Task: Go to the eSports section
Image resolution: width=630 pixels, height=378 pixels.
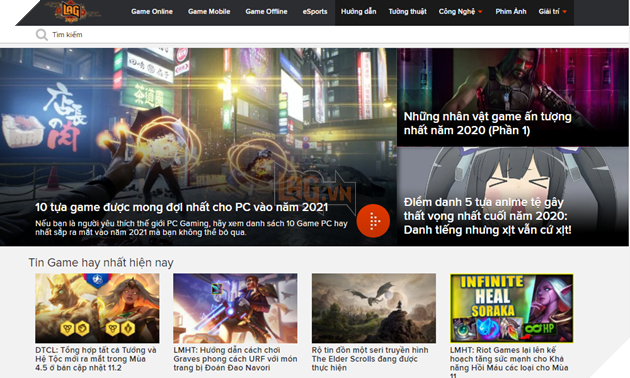Action: (315, 12)
